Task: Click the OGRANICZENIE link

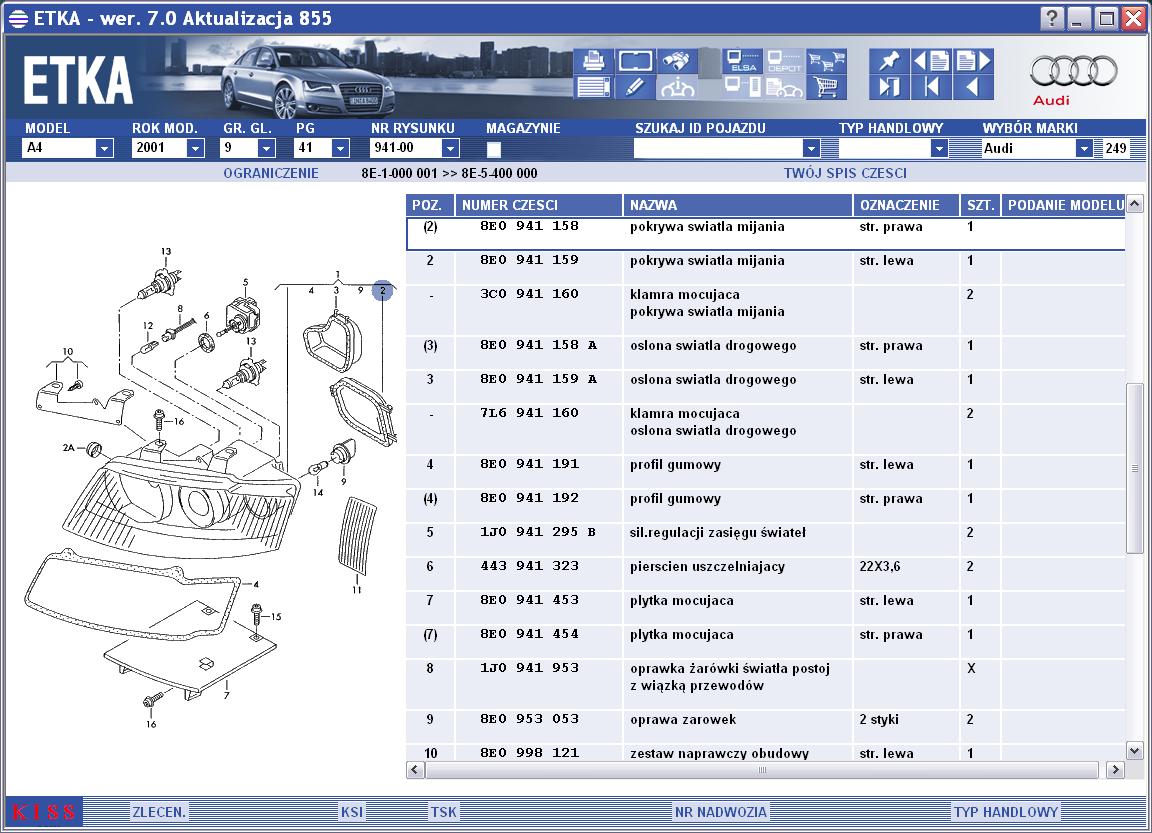Action: point(271,173)
